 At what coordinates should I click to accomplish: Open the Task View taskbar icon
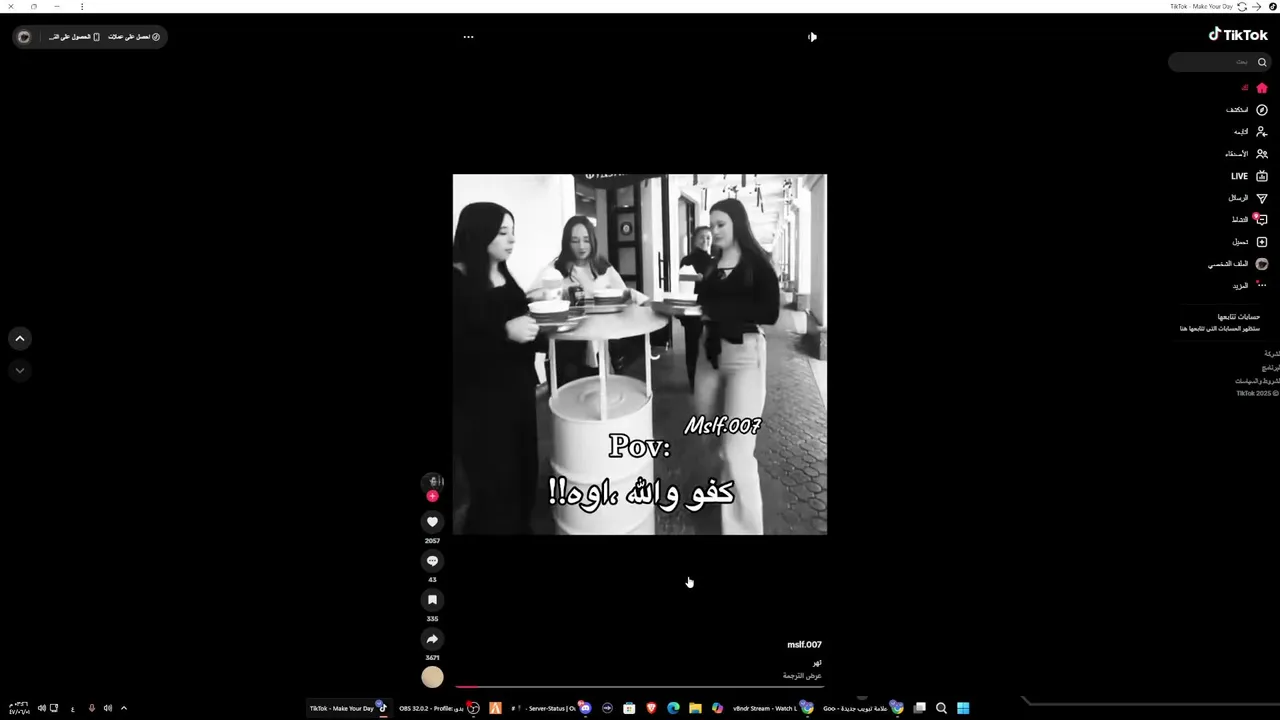tap(919, 708)
